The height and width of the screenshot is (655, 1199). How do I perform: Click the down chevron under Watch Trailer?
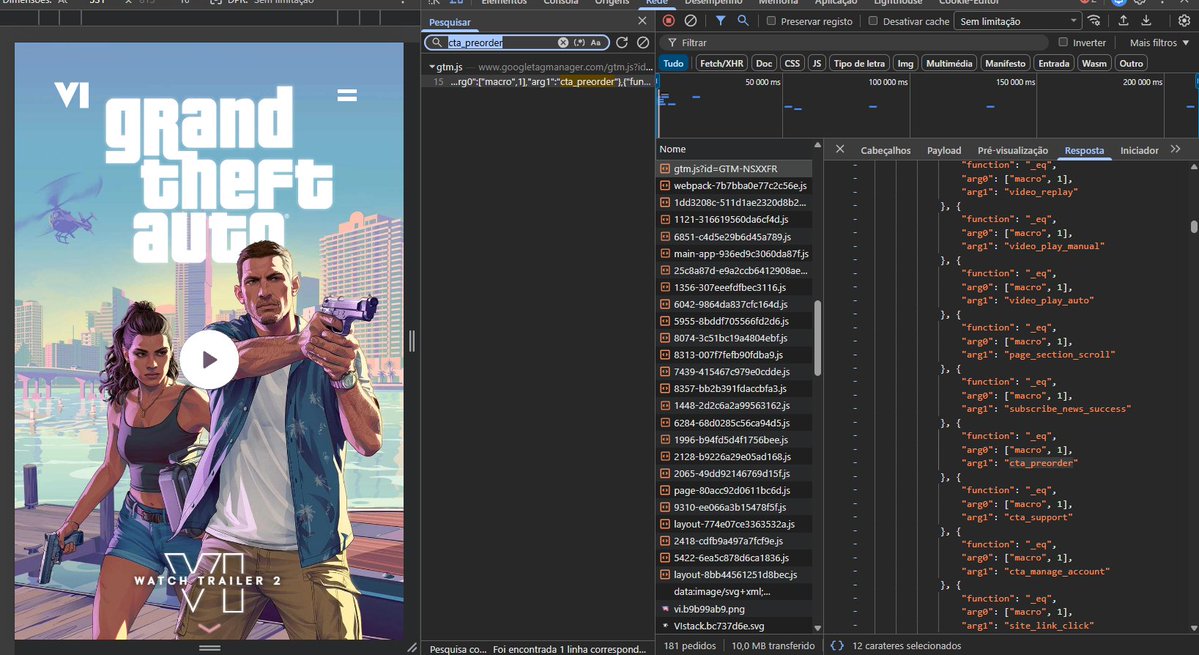(x=210, y=627)
